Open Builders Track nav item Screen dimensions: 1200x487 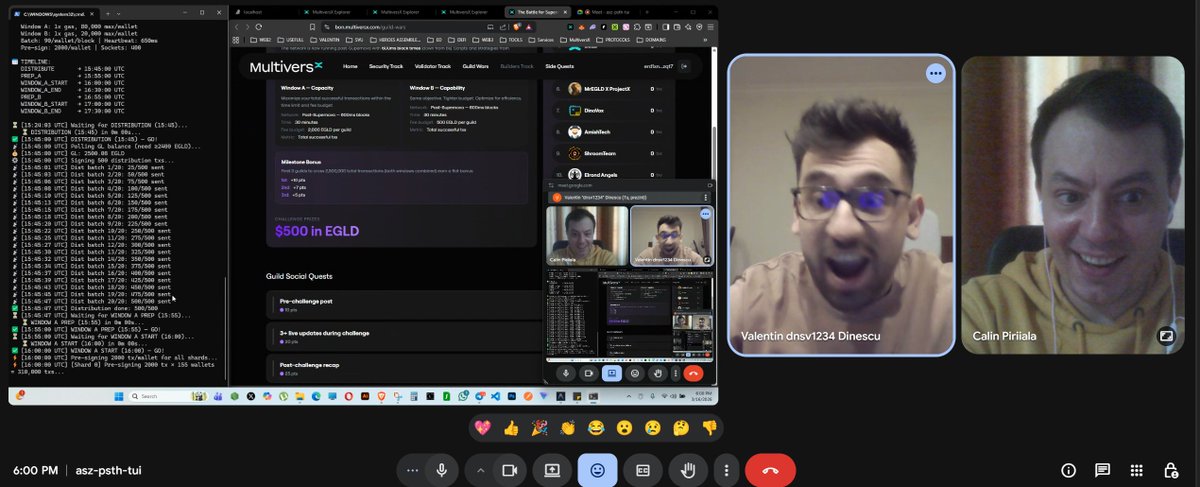tap(517, 66)
